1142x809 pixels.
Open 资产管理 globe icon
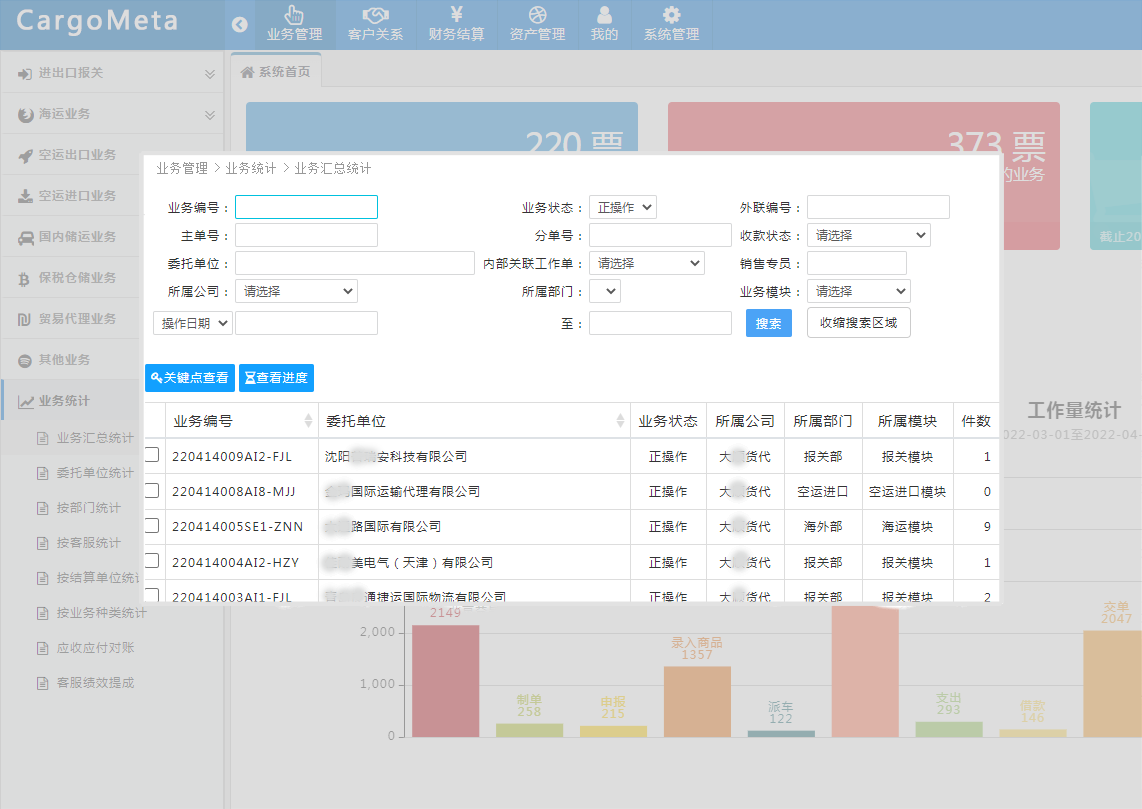pyautogui.click(x=537, y=15)
